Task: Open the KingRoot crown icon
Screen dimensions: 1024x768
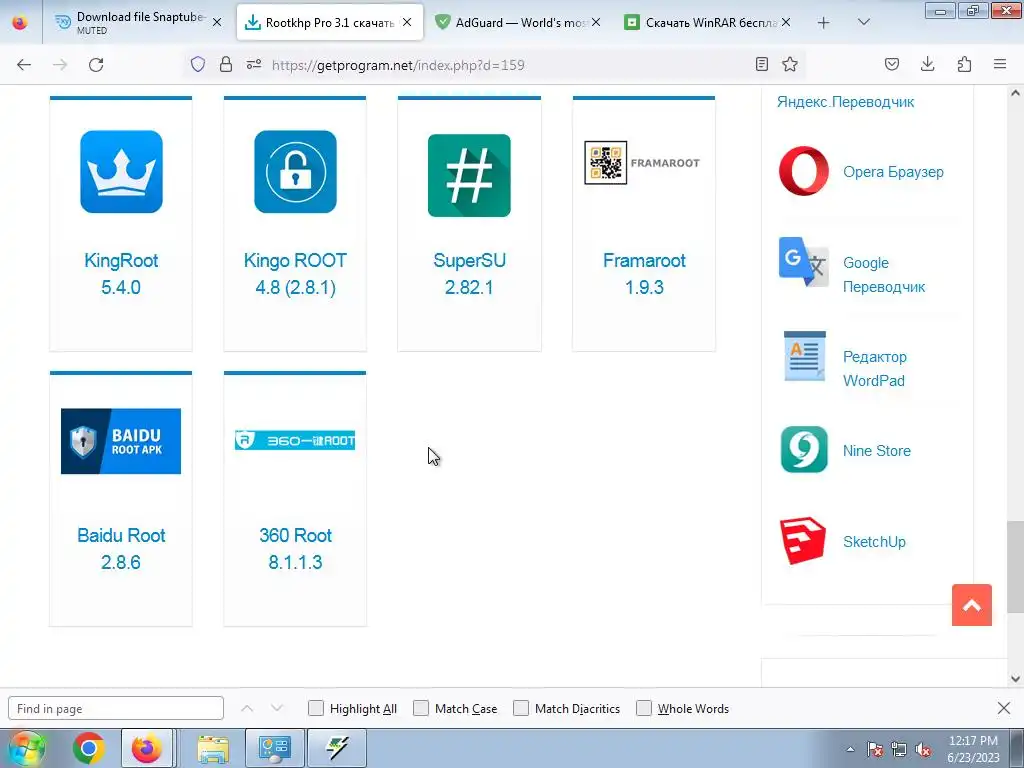Action: coord(121,172)
